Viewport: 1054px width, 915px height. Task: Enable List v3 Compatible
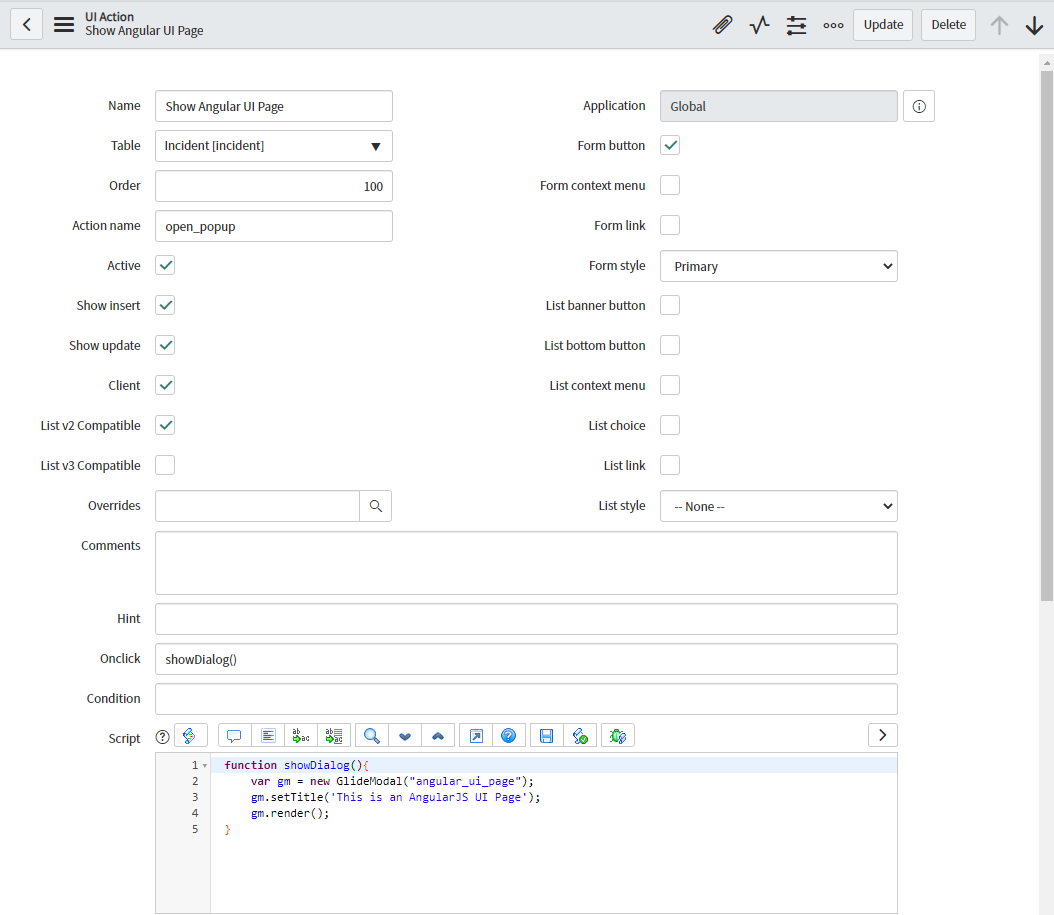pos(164,465)
